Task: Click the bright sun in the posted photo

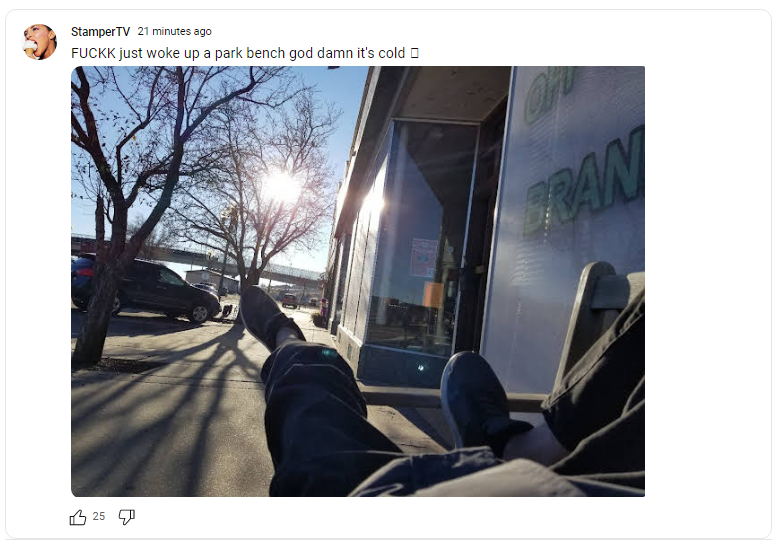Action: click(x=283, y=186)
